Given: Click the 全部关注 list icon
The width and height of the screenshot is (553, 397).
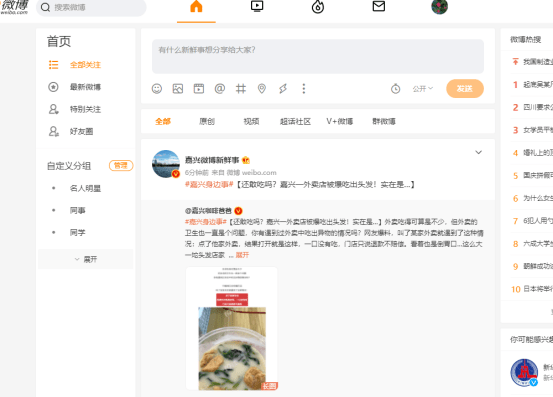Looking at the screenshot, I should [x=53, y=65].
